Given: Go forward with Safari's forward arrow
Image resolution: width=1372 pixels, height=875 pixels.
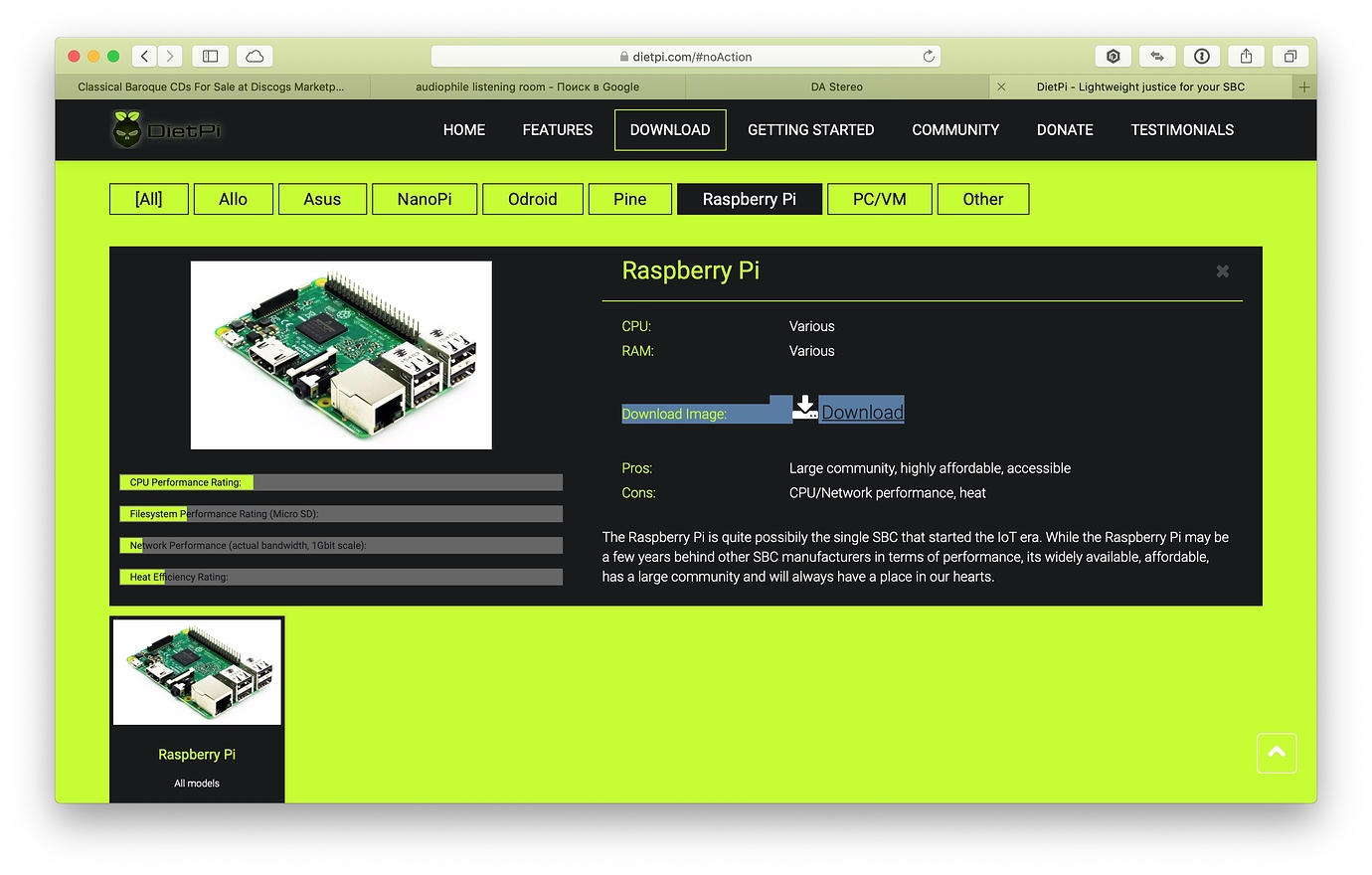Looking at the screenshot, I should coord(171,57).
